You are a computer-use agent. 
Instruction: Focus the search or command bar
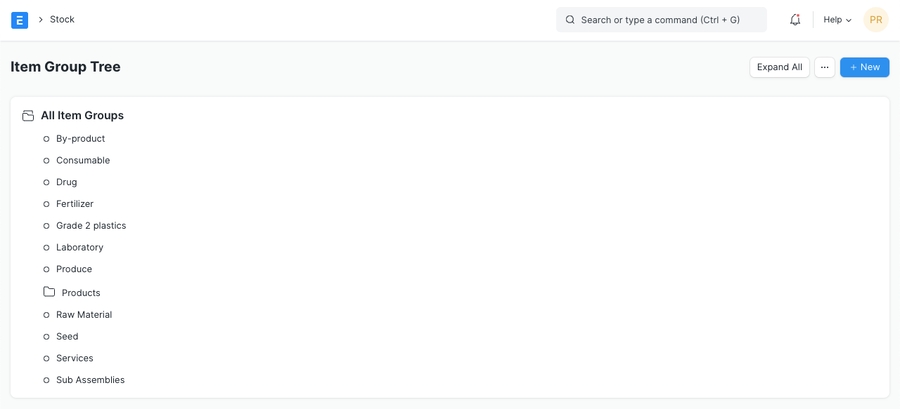click(x=661, y=20)
